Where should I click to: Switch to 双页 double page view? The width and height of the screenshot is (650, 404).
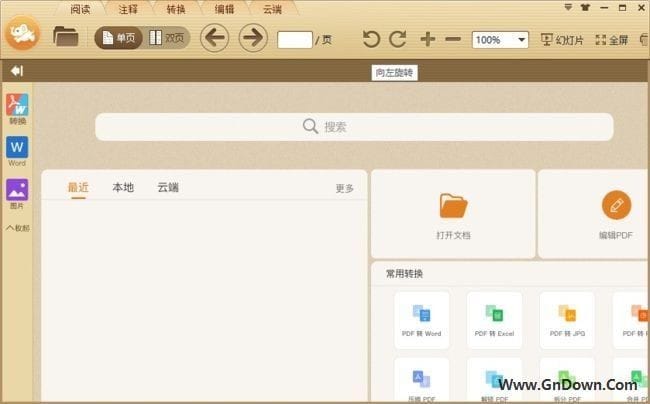coord(168,39)
